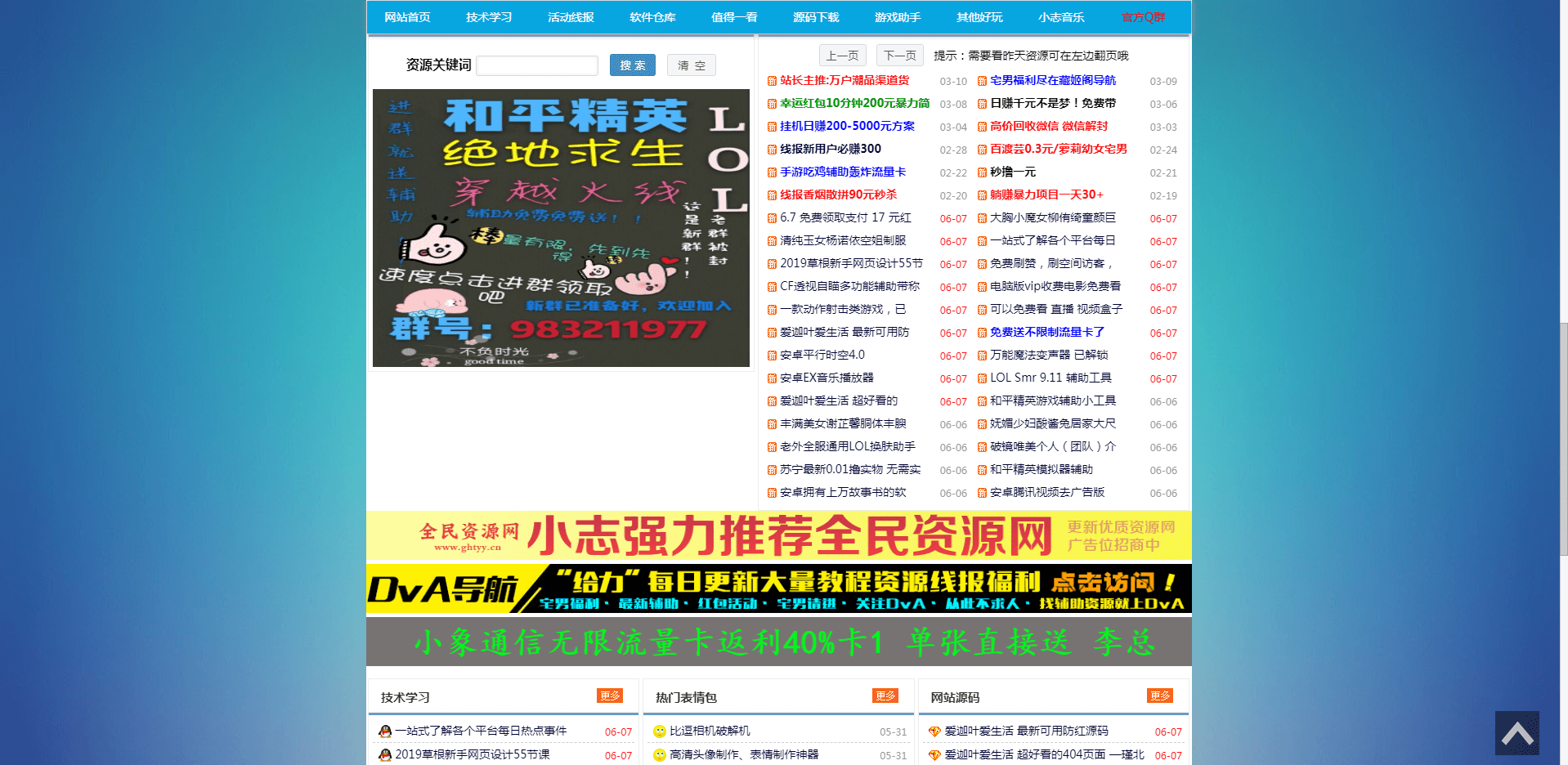
Task: Open the 技术学习 menu item
Action: pos(489,16)
